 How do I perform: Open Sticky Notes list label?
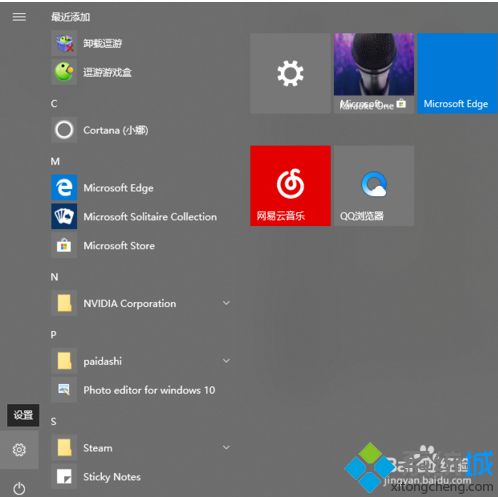pos(112,477)
